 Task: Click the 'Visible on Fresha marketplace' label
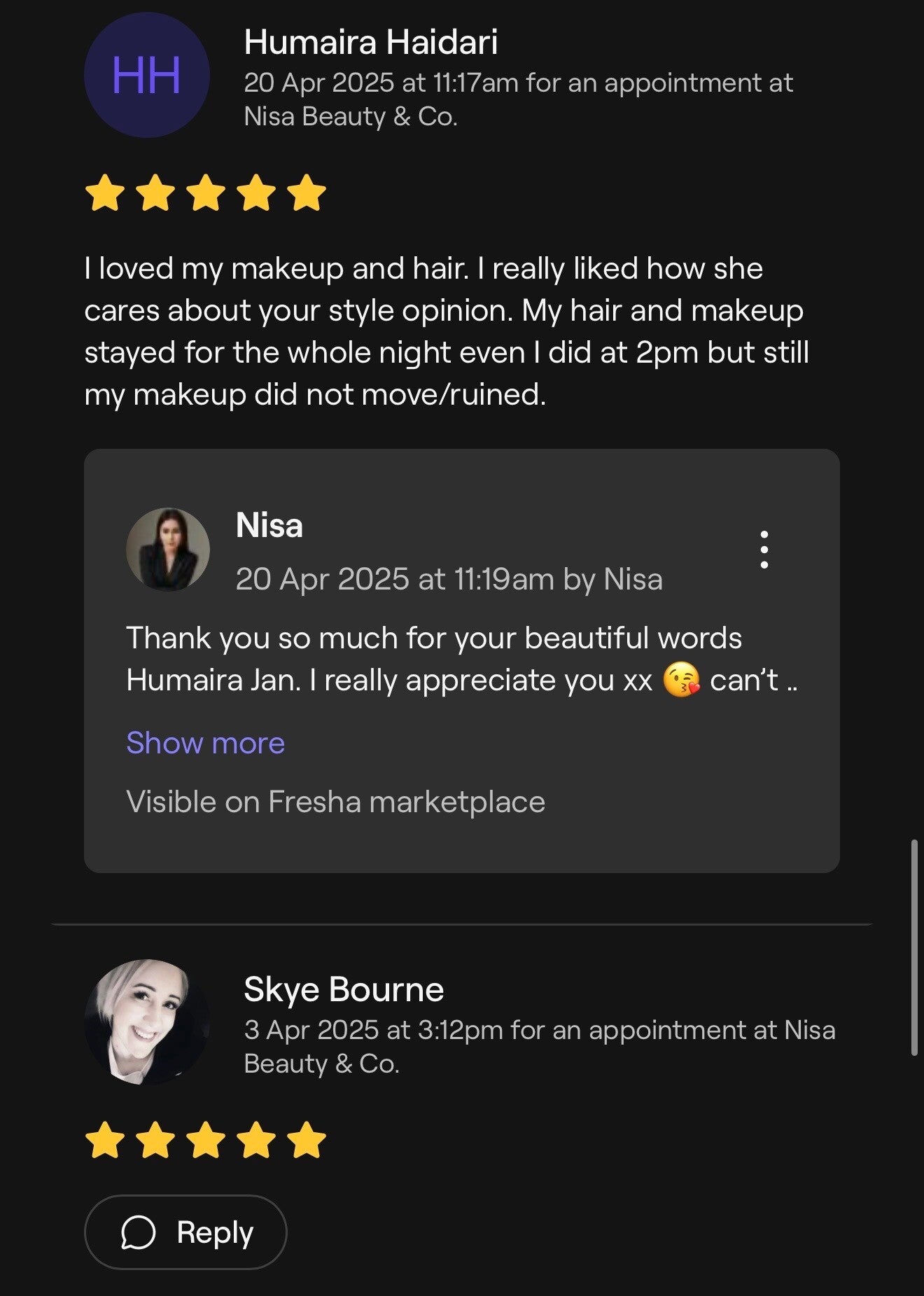335,802
